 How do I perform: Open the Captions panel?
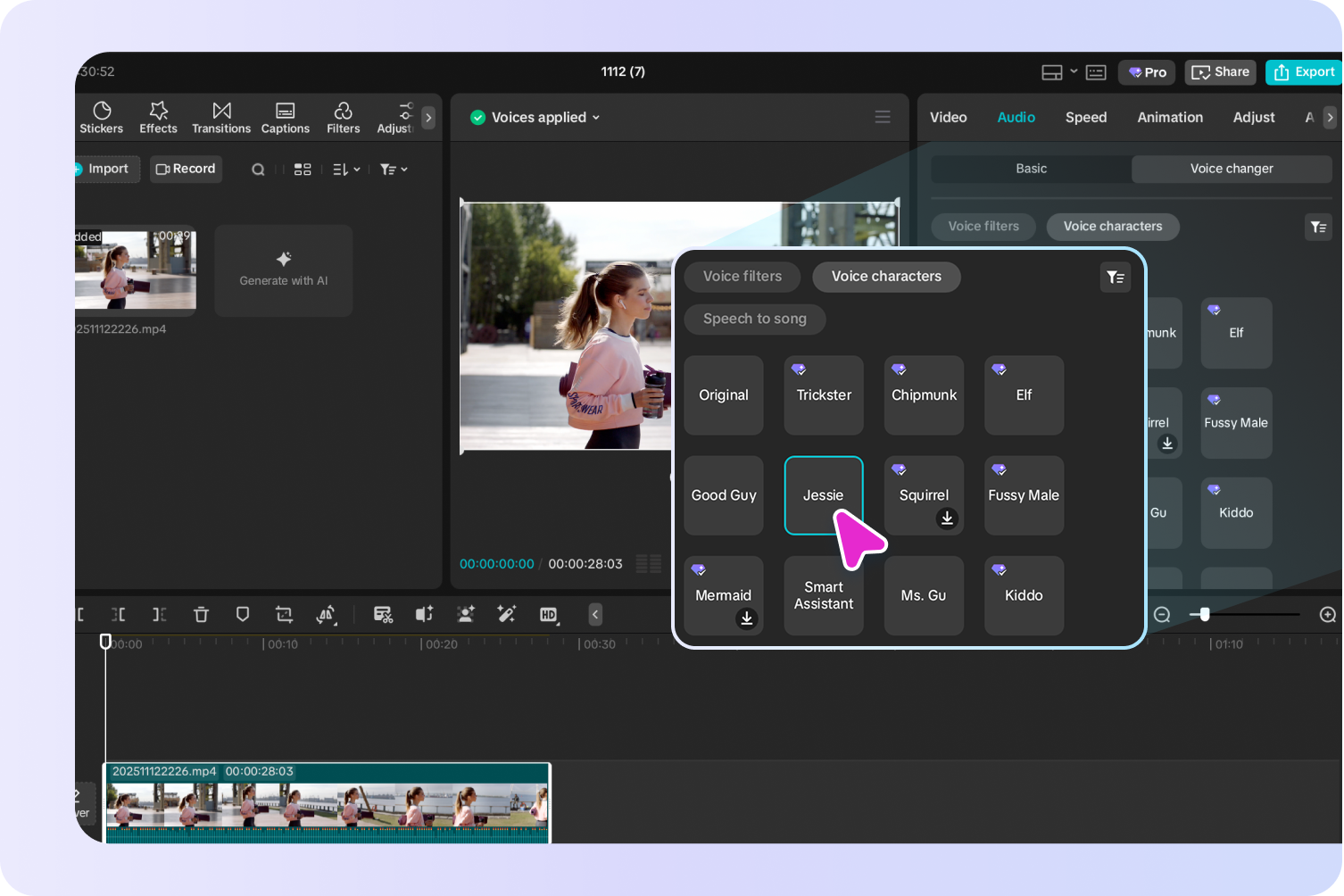[285, 117]
